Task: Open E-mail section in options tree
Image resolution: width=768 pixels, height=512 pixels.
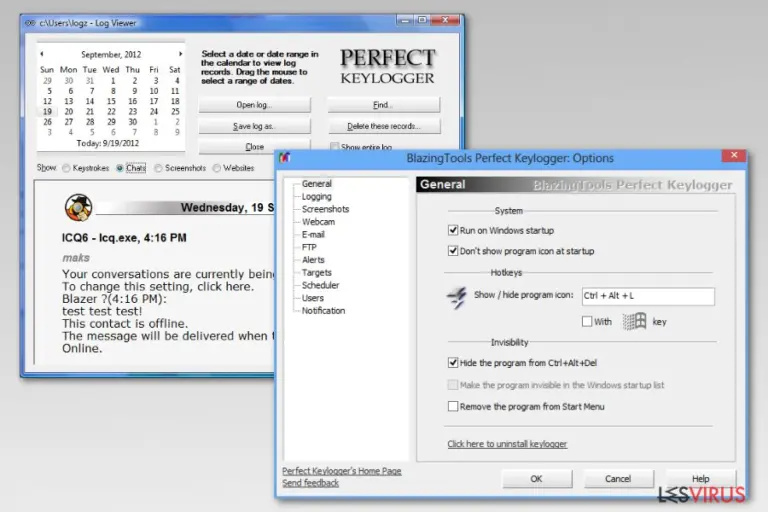Action: click(313, 235)
